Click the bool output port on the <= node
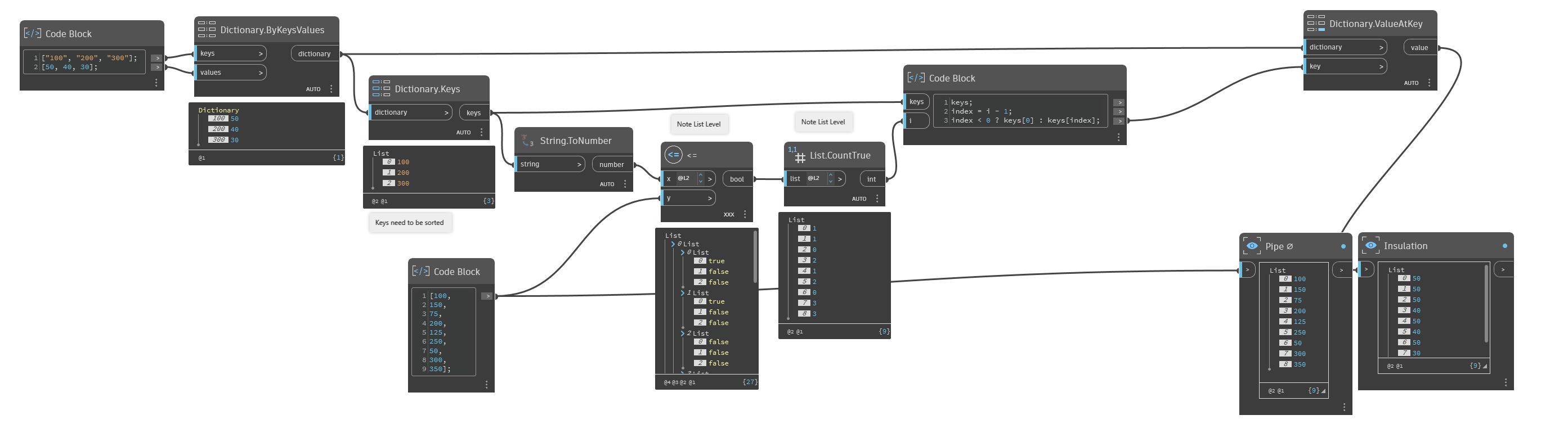 737,179
